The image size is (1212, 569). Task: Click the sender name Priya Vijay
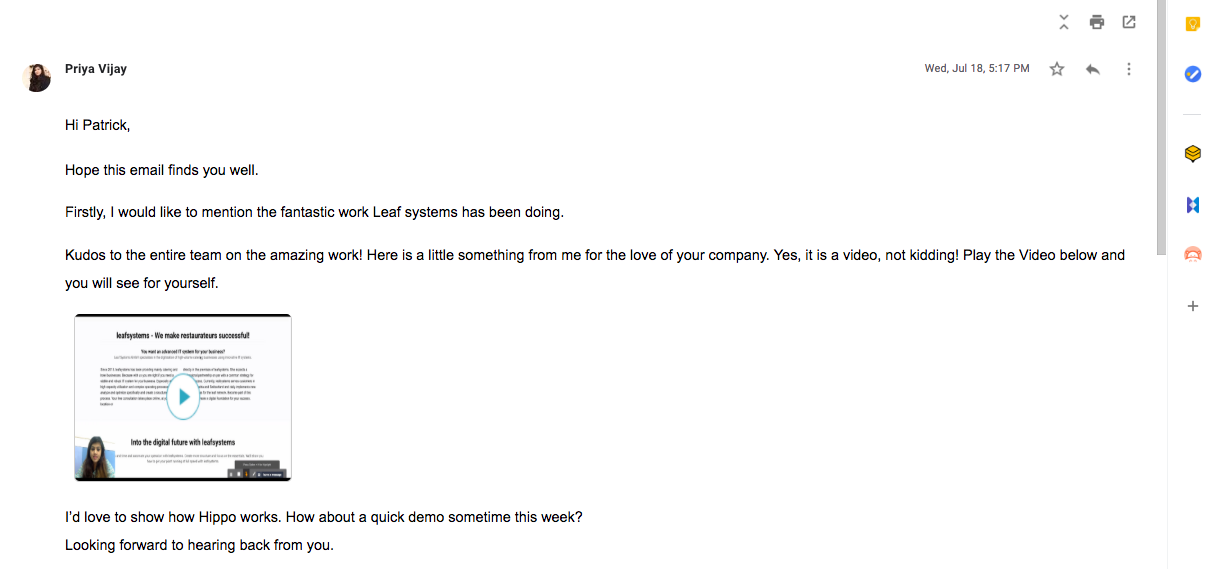(x=95, y=69)
